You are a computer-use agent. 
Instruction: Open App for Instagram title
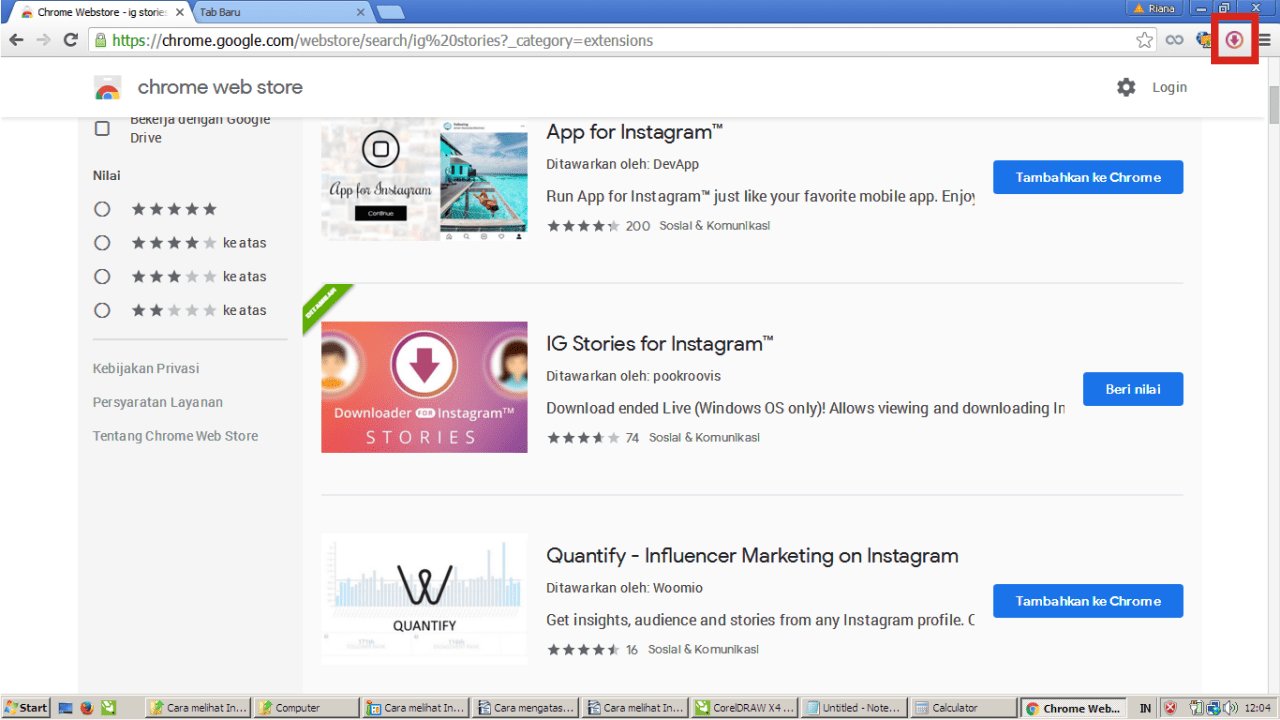coord(634,132)
